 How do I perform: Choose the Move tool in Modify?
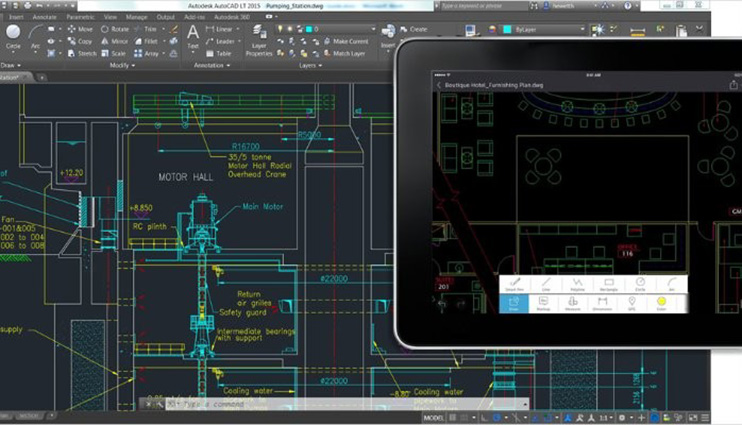tap(80, 29)
